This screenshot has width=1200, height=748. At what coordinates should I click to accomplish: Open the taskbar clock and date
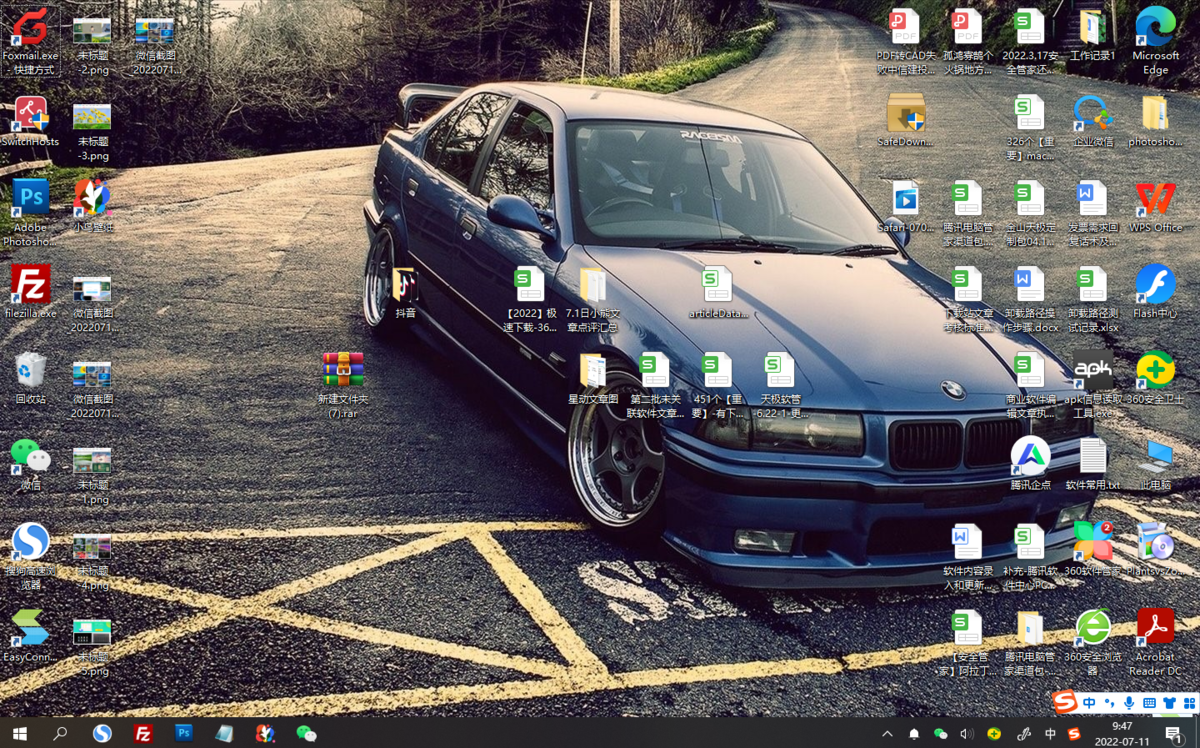1121,734
